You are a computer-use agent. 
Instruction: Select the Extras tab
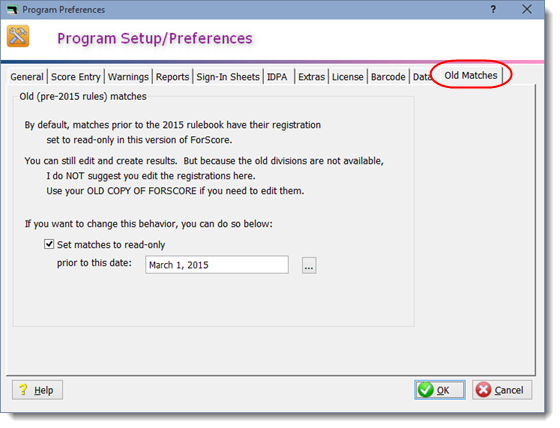point(311,77)
